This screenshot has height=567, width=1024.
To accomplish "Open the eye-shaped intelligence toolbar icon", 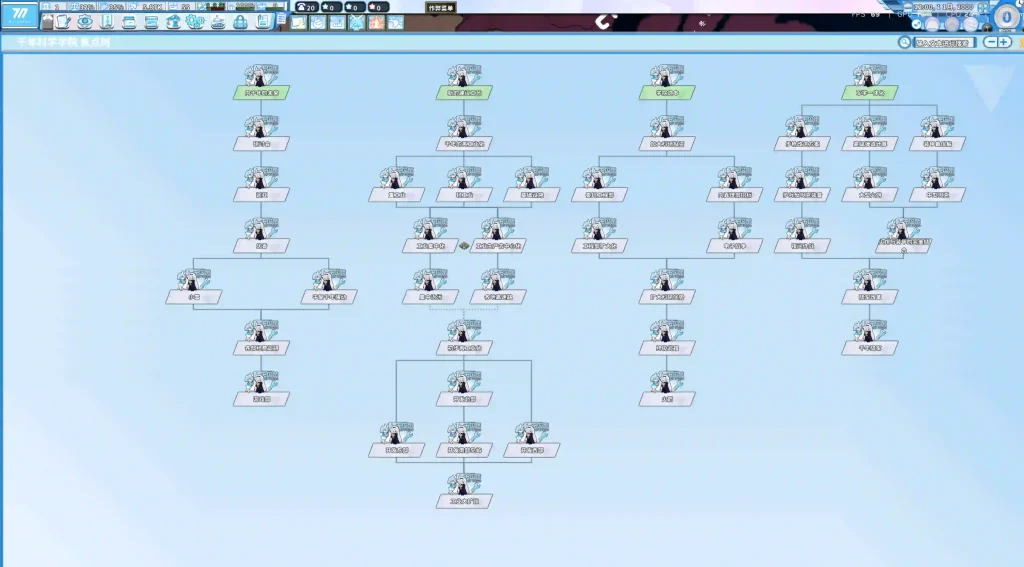I will tap(84, 21).
